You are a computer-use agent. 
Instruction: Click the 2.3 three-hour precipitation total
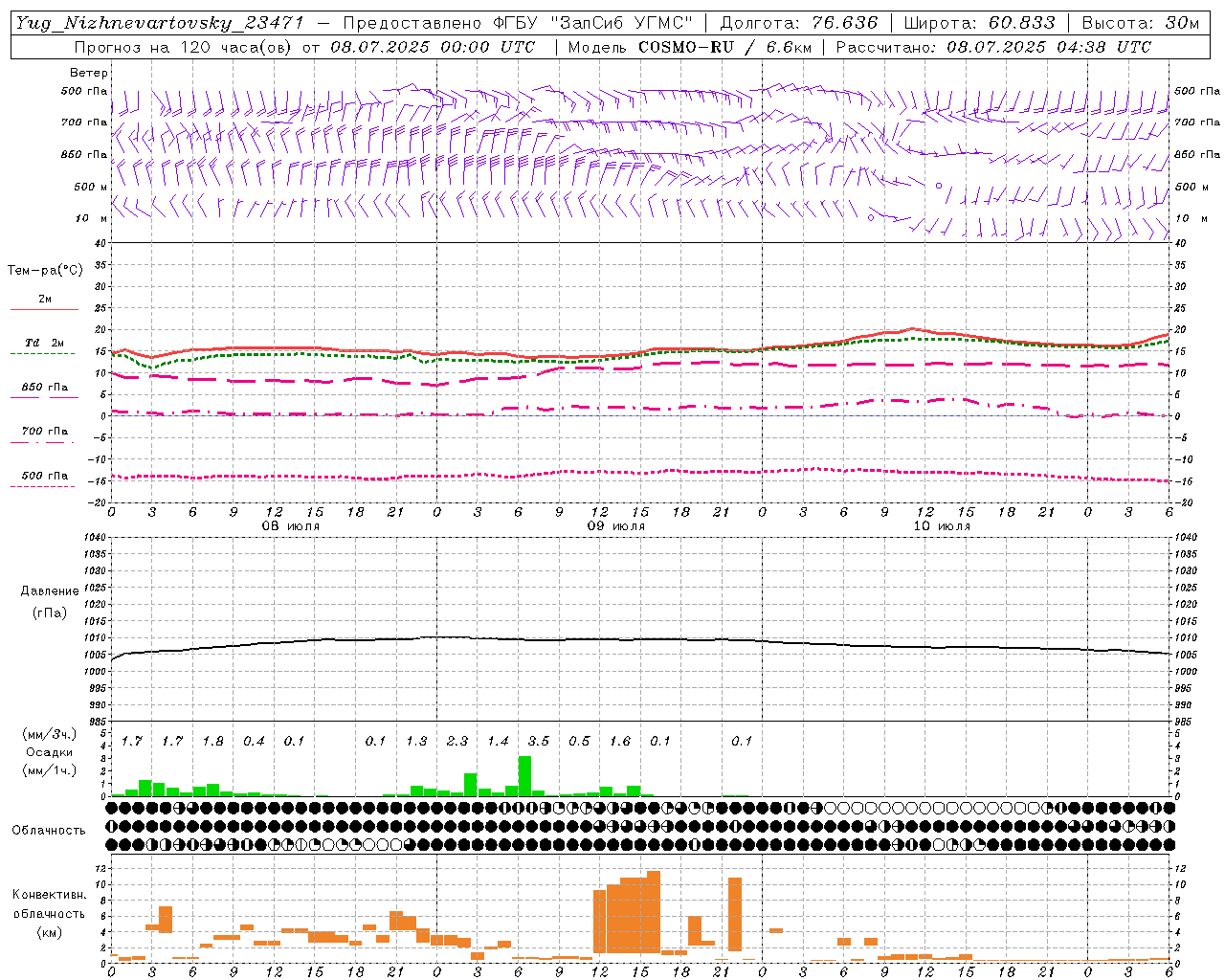point(457,742)
